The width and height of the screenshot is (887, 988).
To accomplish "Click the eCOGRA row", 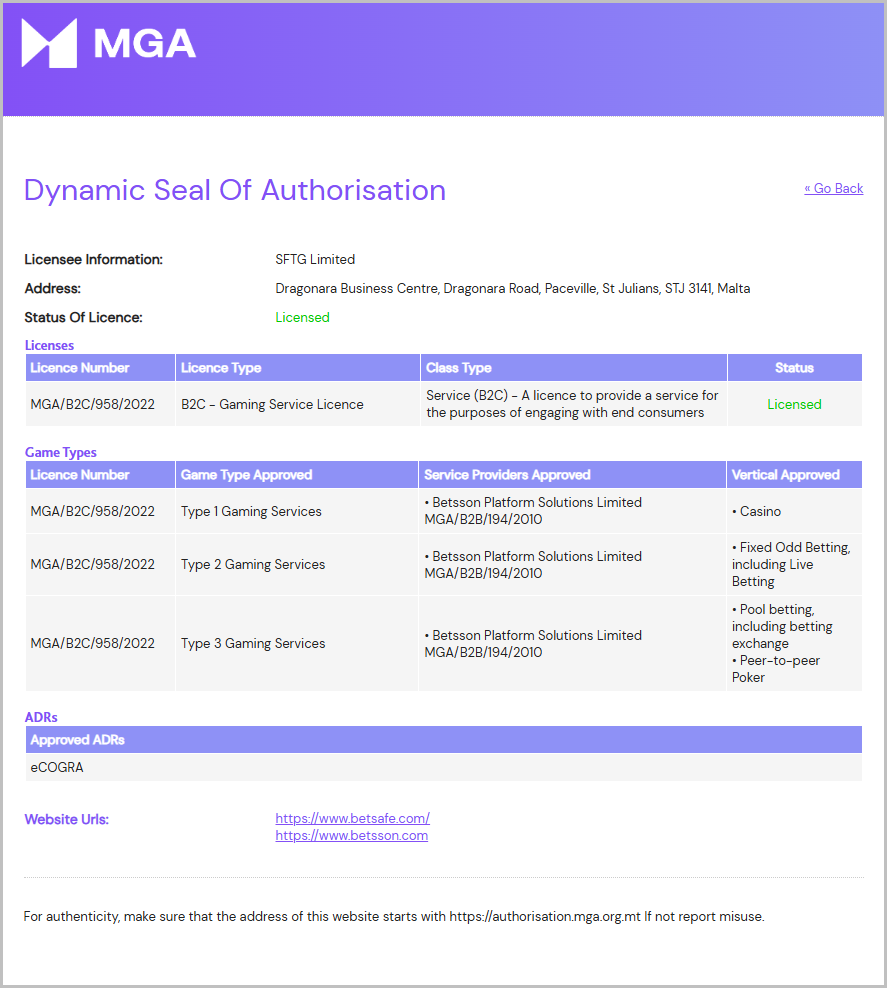I will [x=444, y=767].
